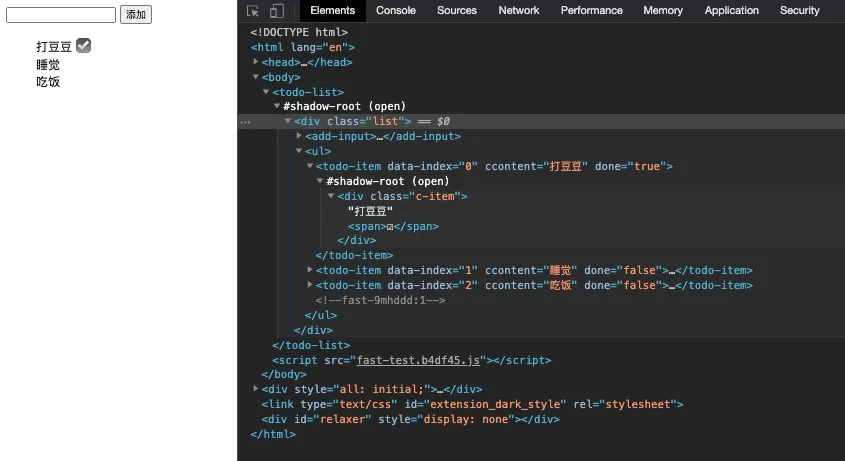Collapse the shadow-root inside todo-item 0
845x461 pixels.
click(320, 181)
